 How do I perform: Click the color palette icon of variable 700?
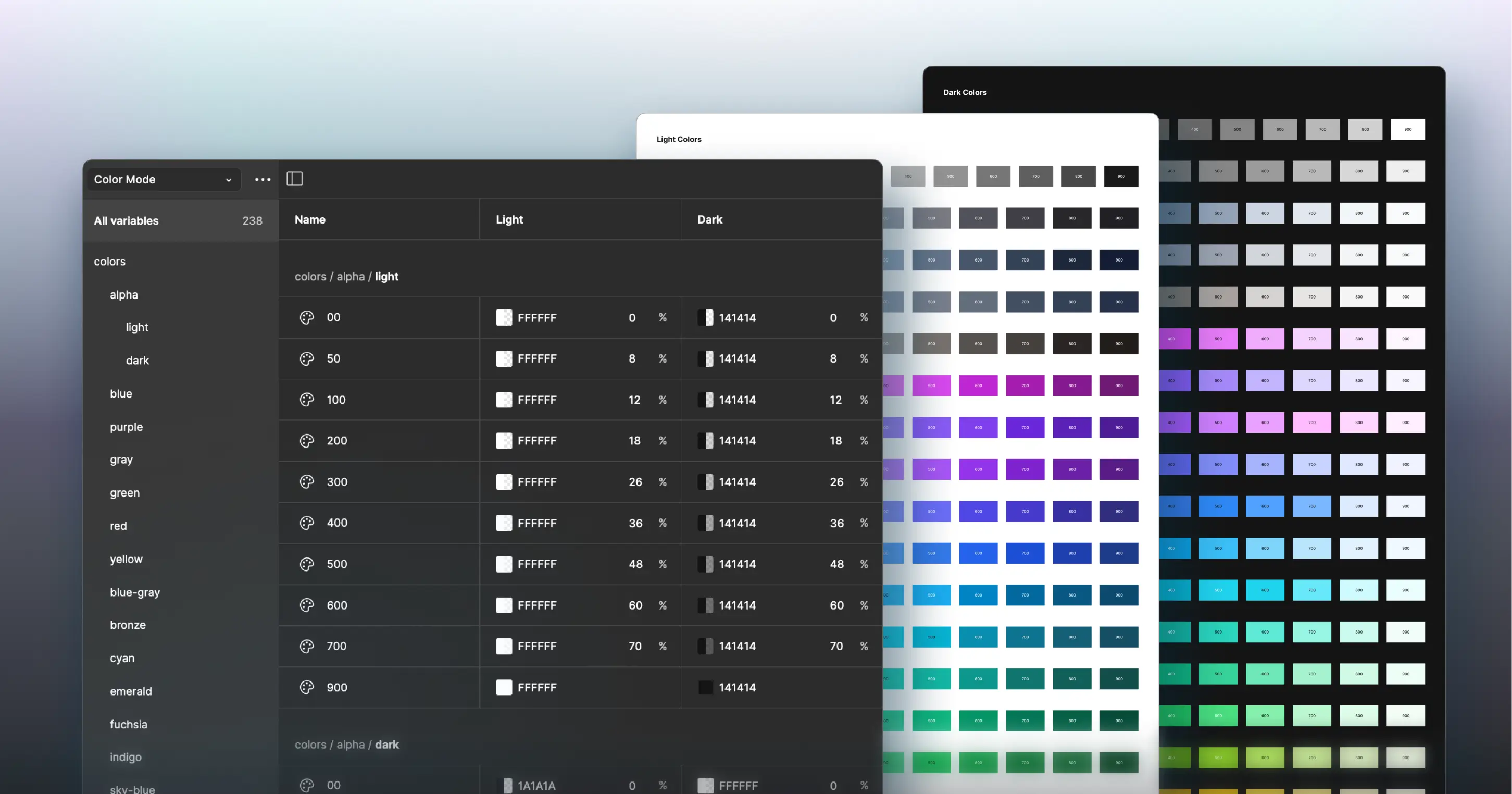[307, 646]
